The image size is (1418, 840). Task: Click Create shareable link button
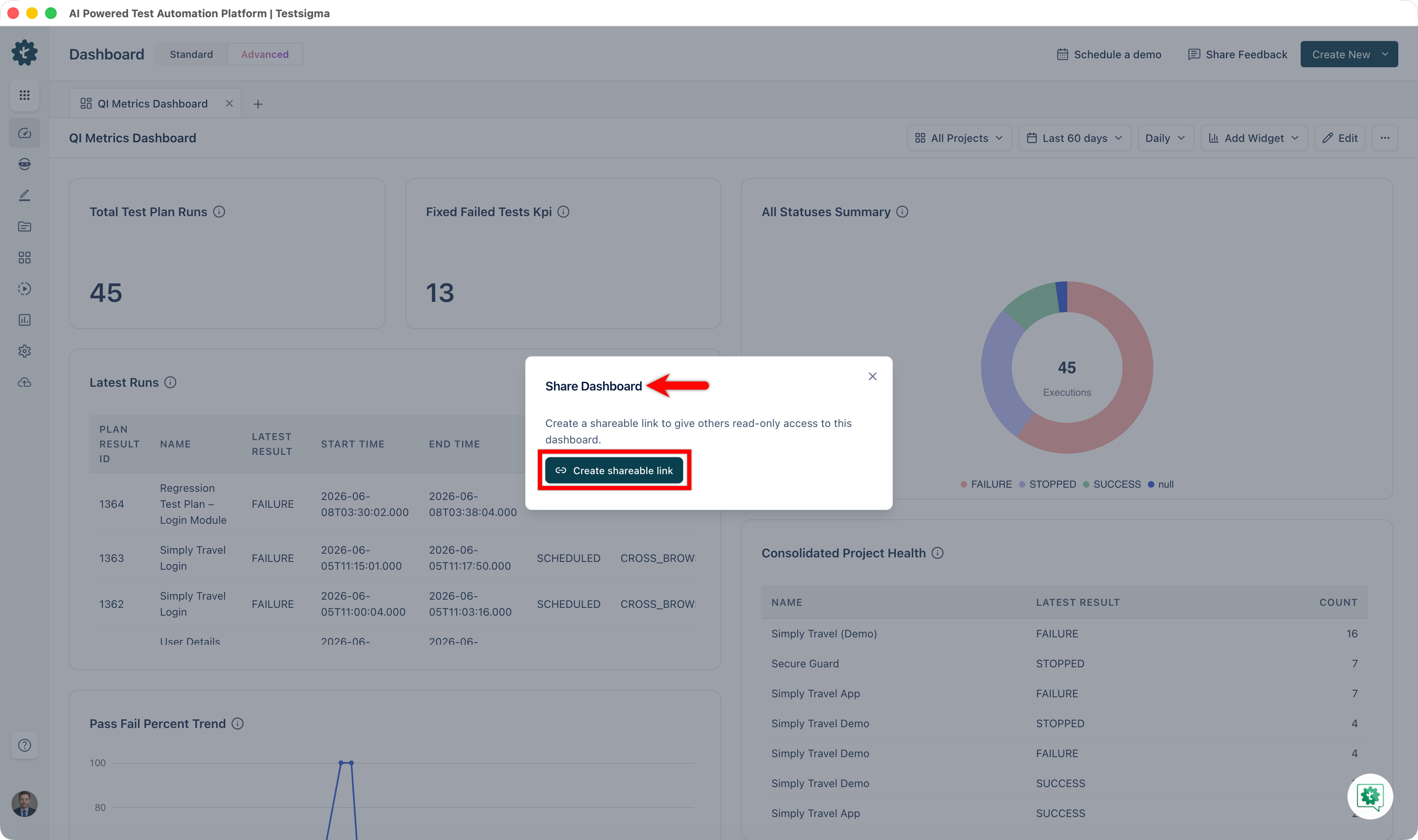pyautogui.click(x=614, y=470)
